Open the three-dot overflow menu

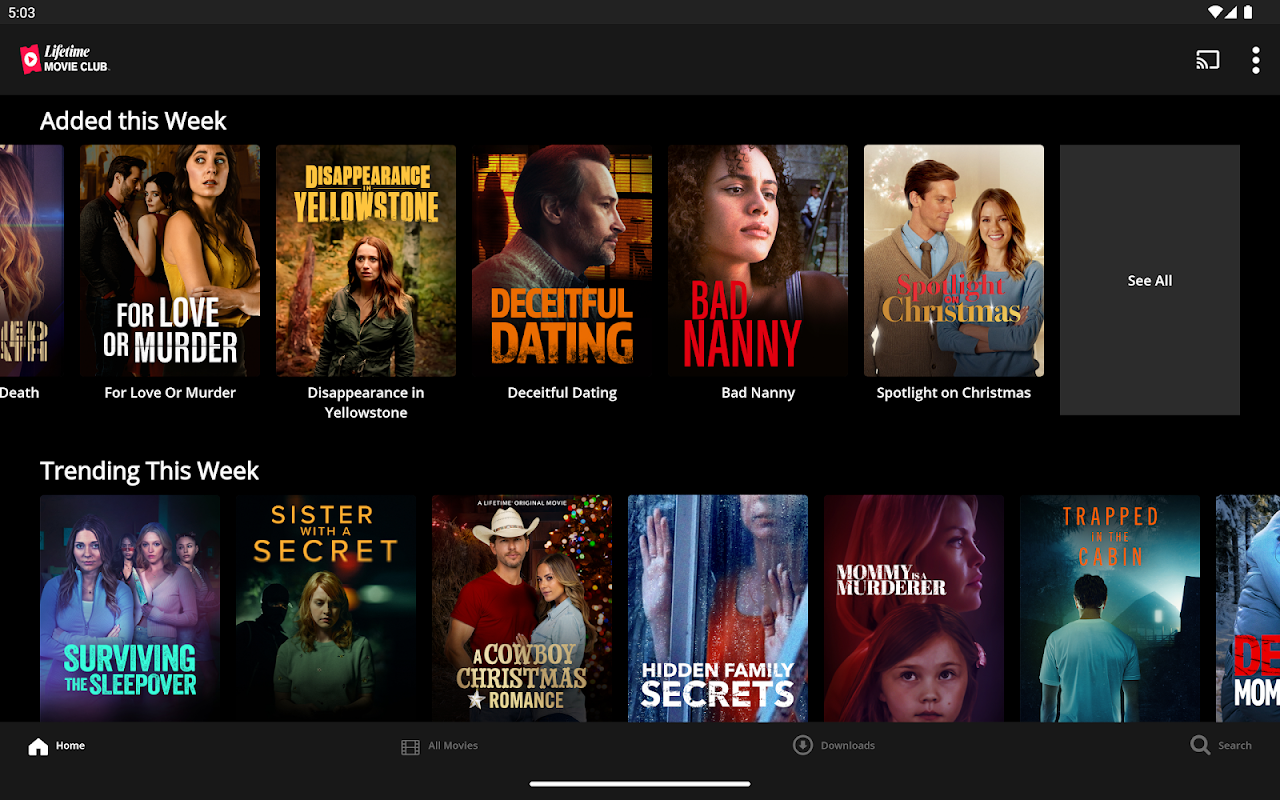1256,60
